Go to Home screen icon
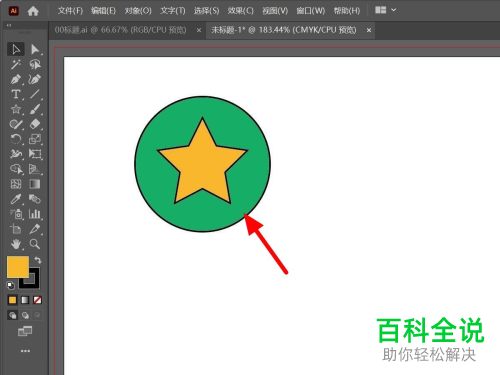 click(x=33, y=11)
